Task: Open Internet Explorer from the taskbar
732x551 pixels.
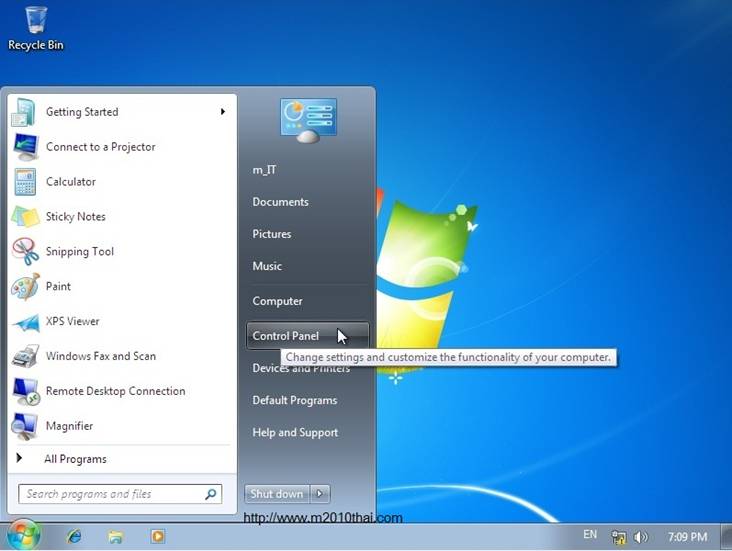Action: (x=74, y=537)
